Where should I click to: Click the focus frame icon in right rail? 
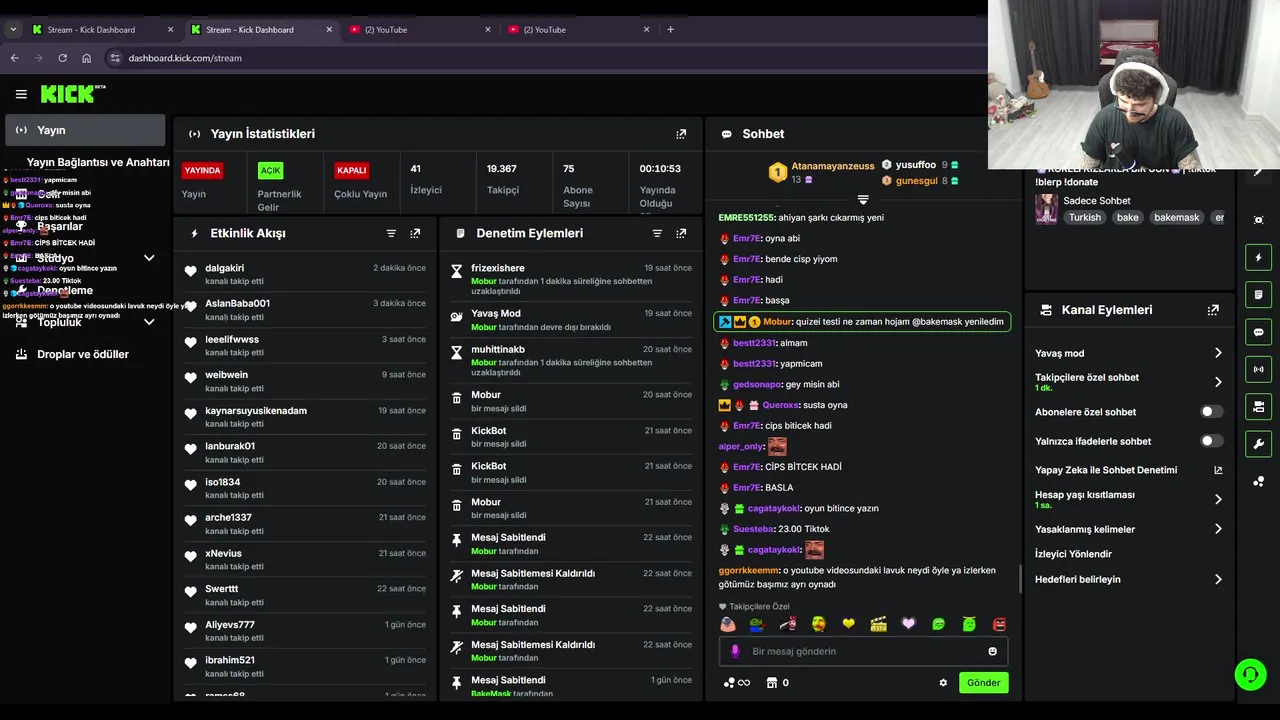coord(1258,220)
